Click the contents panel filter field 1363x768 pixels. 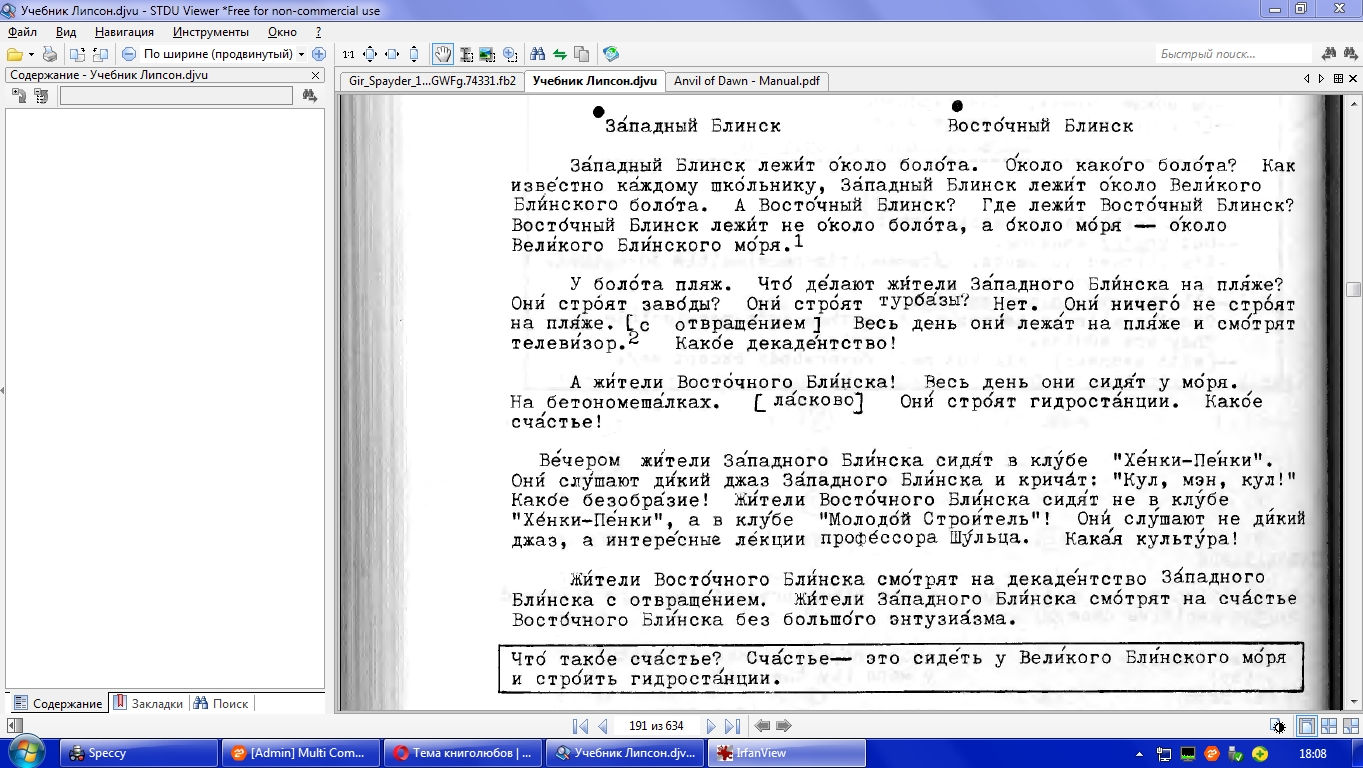(176, 96)
